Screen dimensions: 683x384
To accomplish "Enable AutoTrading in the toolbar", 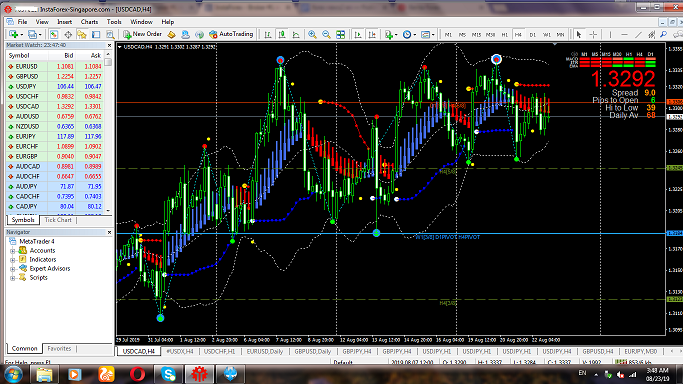I will click(x=231, y=34).
